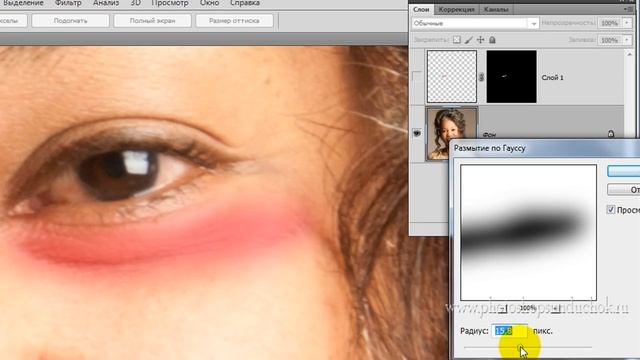
Task: Open the Окно menu
Action: [209, 3]
